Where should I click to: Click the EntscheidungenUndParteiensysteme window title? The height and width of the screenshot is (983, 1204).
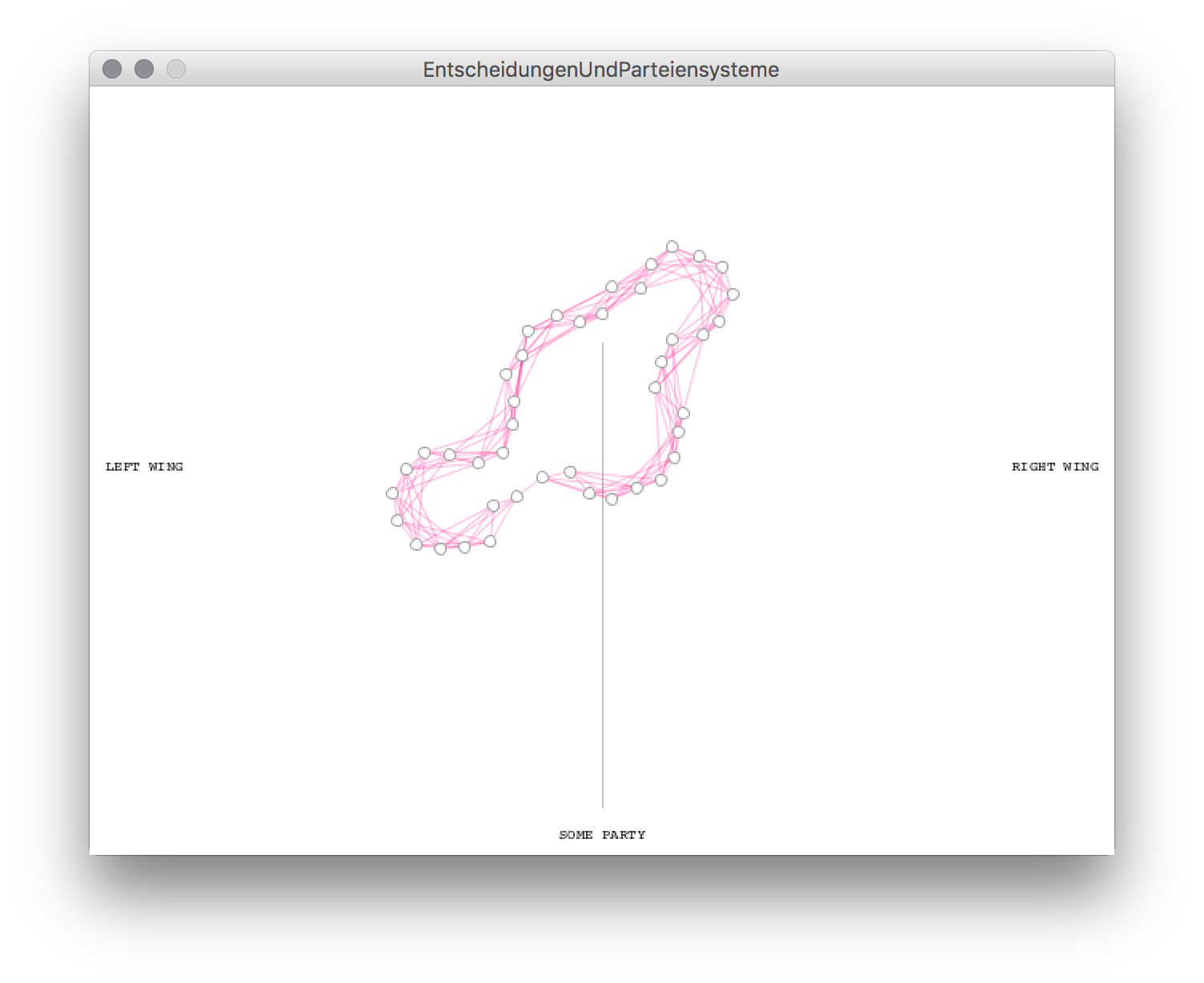tap(600, 70)
